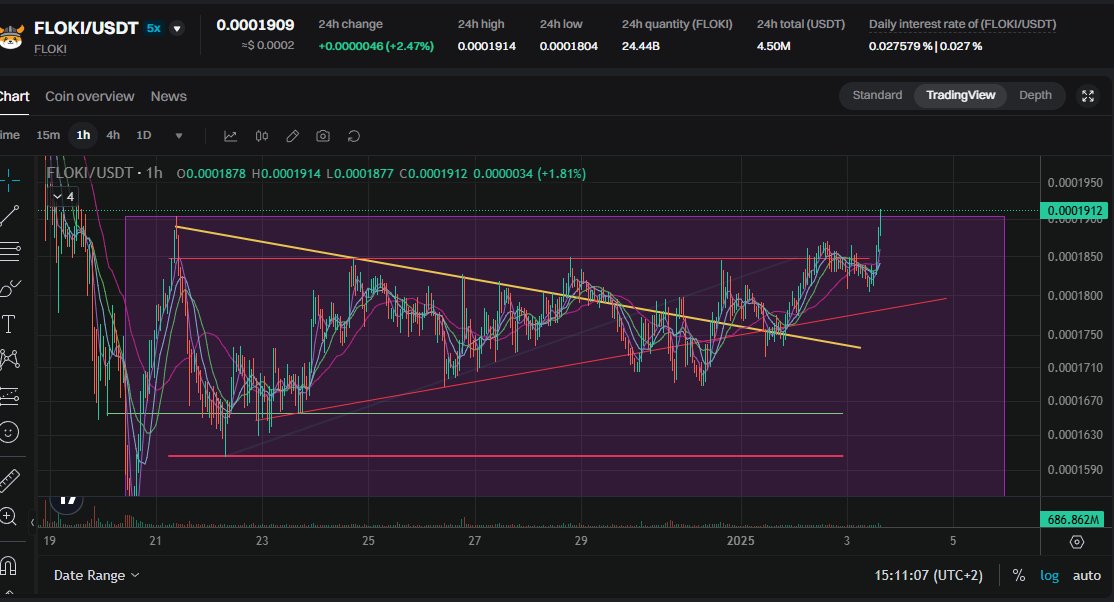
Task: Click the FLOKI link under pair name
Action: (50, 49)
